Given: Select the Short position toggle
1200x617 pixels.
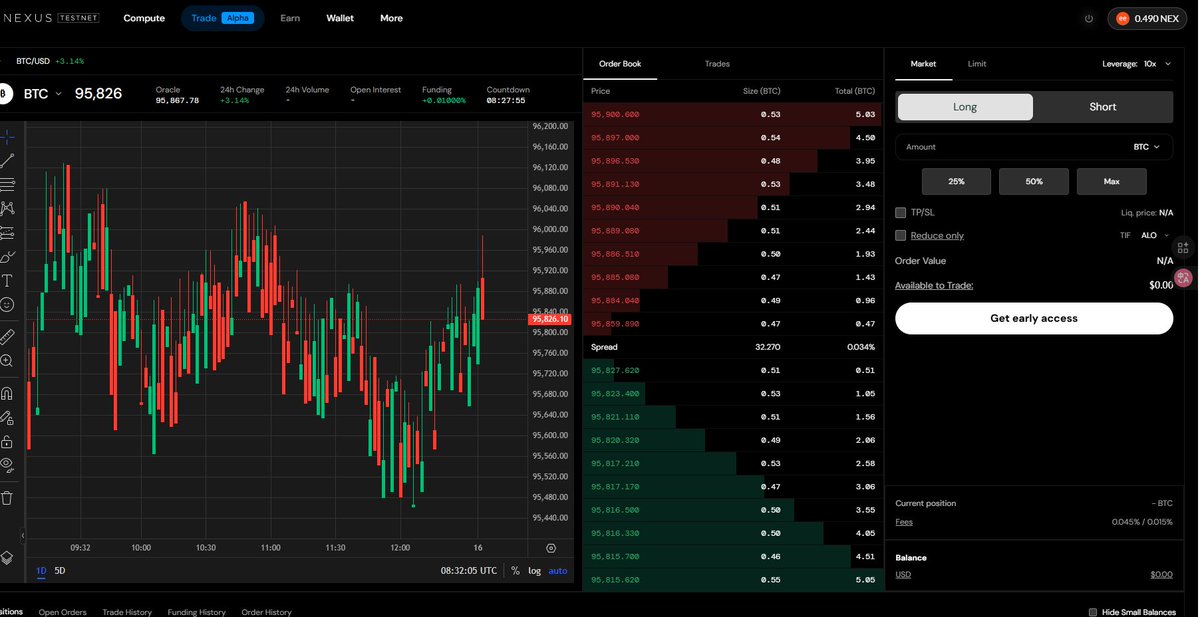Looking at the screenshot, I should click(x=1103, y=107).
